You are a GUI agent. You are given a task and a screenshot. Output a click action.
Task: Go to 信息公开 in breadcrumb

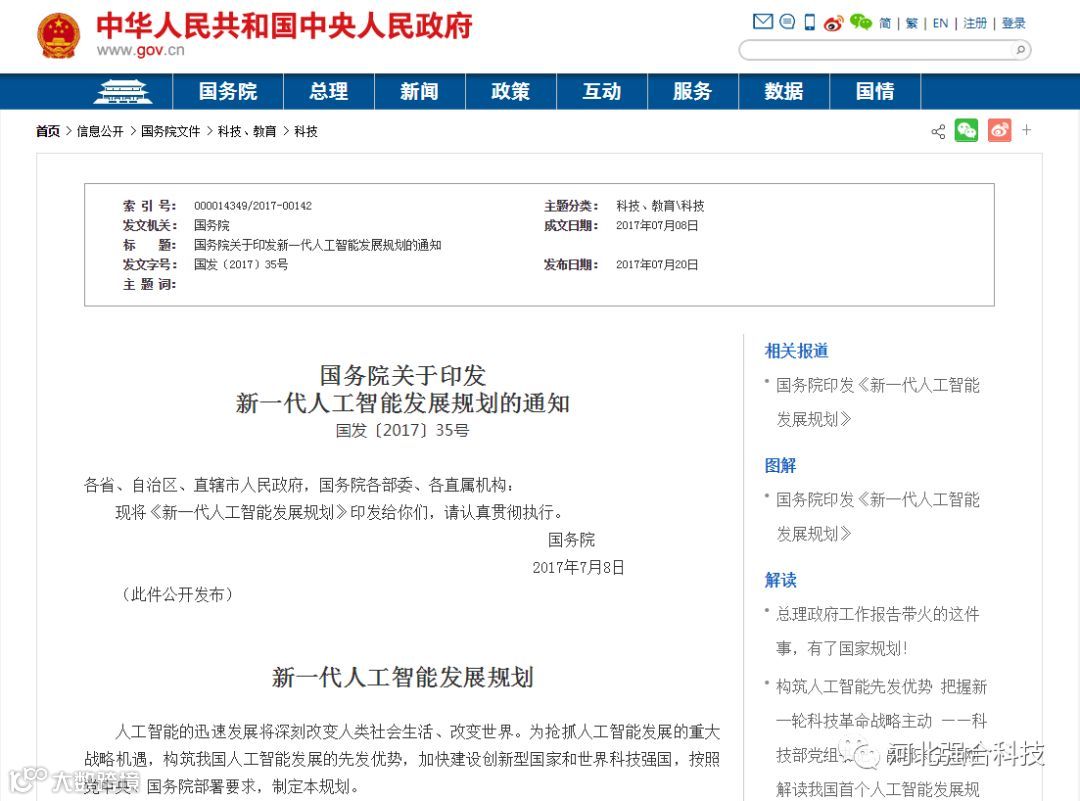pos(100,131)
